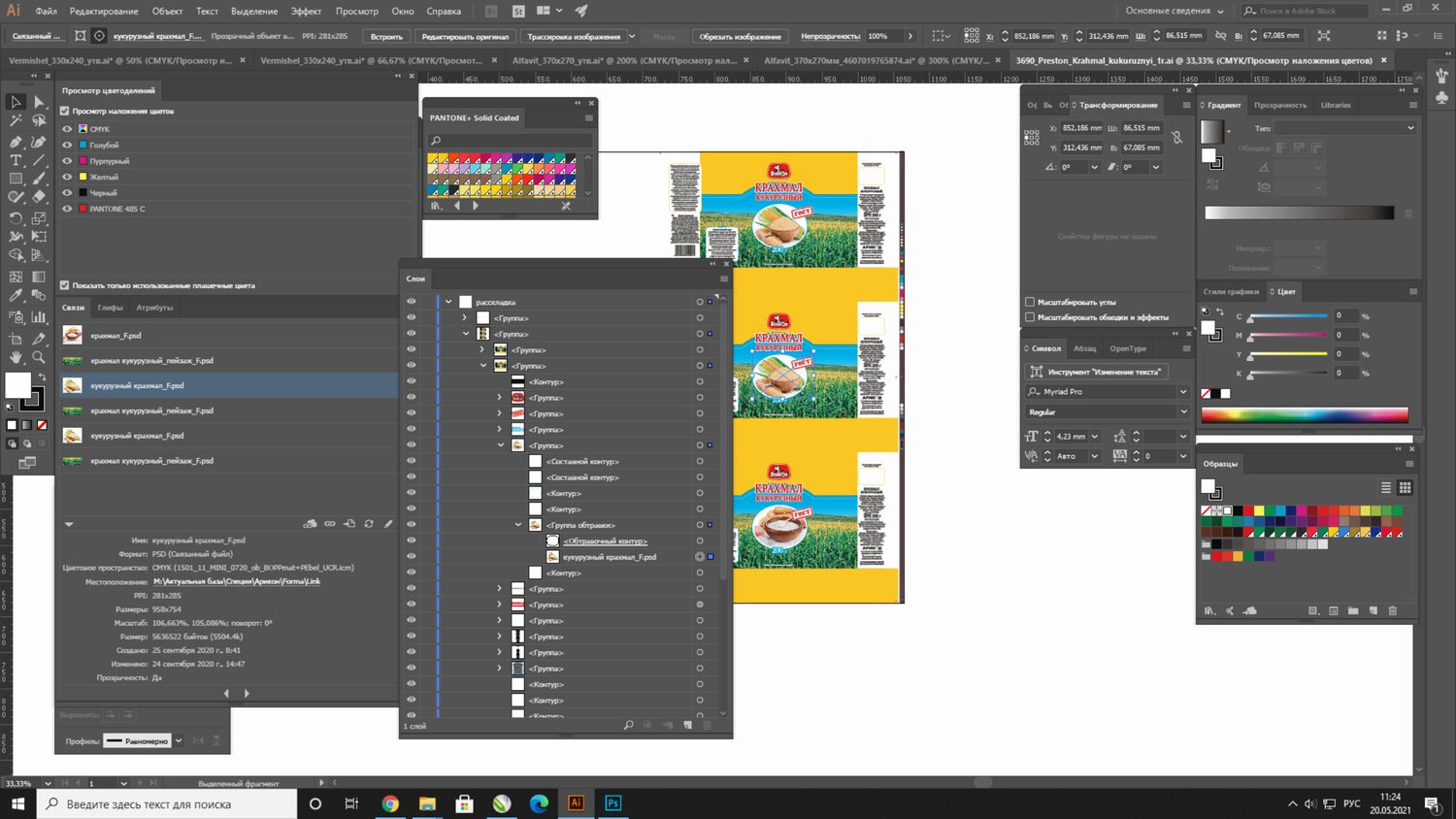Hide the Голубой separation eye
The height and width of the screenshot is (819, 1456).
[x=67, y=145]
